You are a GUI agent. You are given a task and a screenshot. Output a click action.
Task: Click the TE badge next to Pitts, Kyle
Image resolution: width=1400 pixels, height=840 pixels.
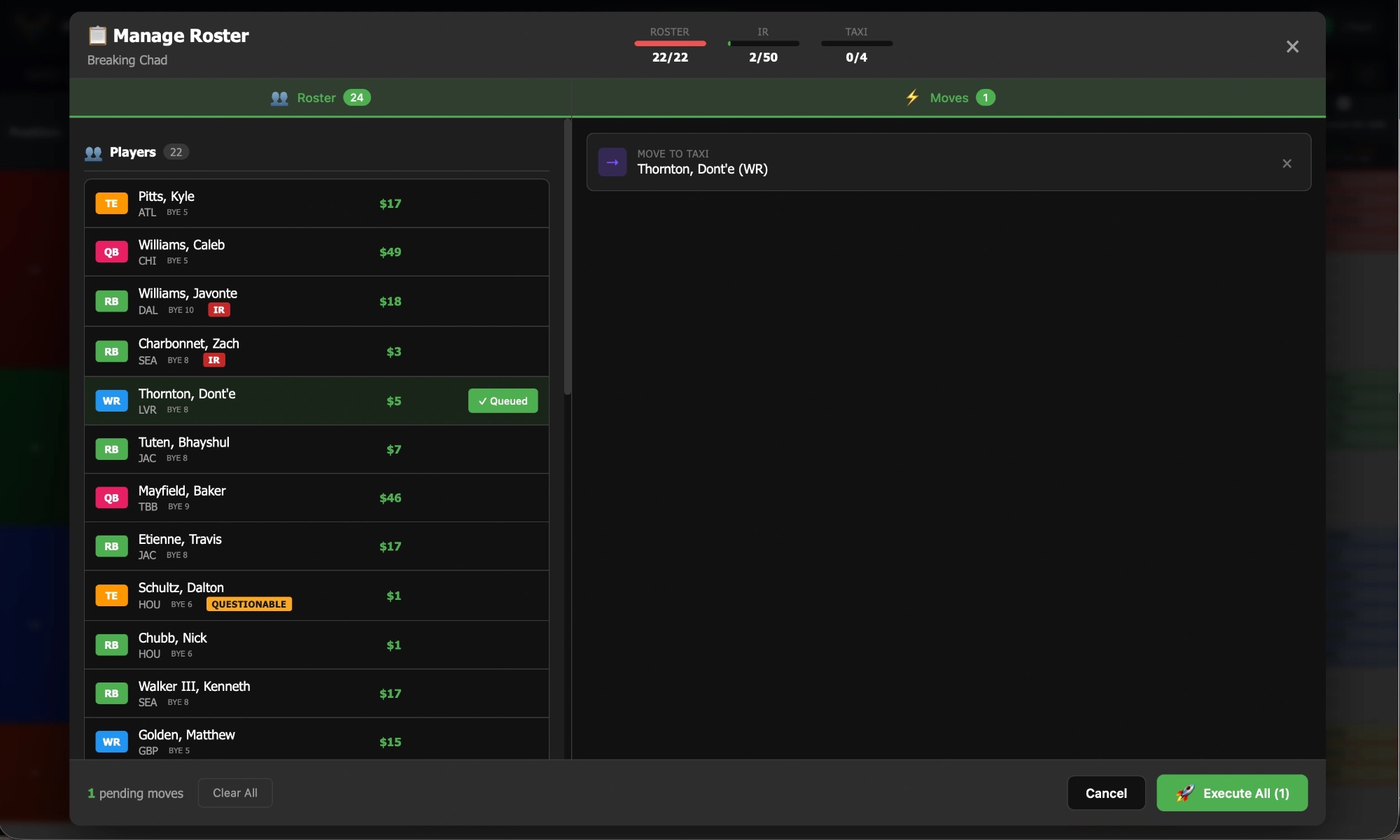pyautogui.click(x=111, y=203)
